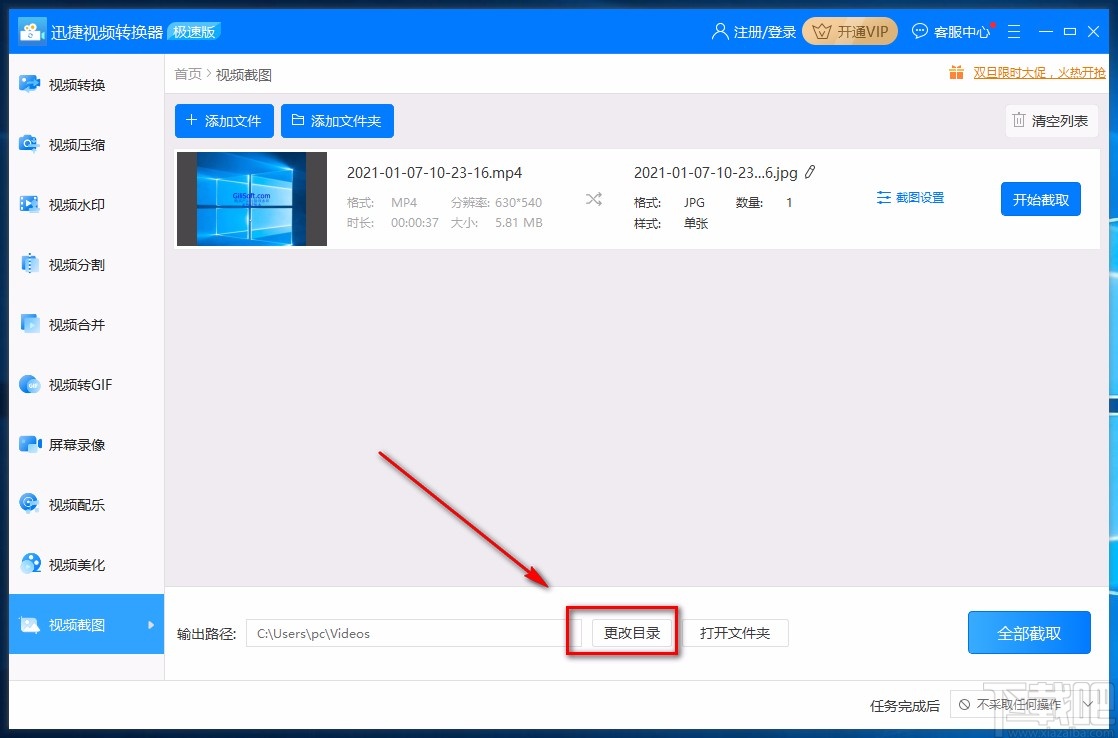Open 截图设置 screenshot settings
Screen dimensions: 1118x738
[x=910, y=197]
